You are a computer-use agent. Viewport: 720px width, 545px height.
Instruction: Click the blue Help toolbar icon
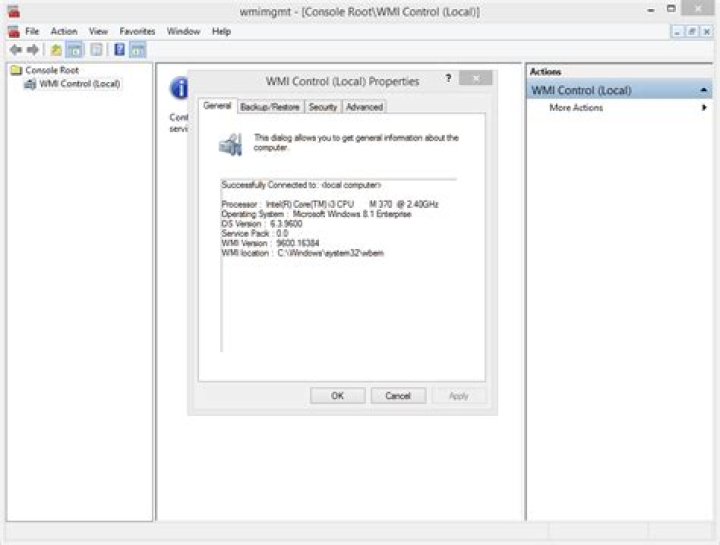tap(119, 50)
